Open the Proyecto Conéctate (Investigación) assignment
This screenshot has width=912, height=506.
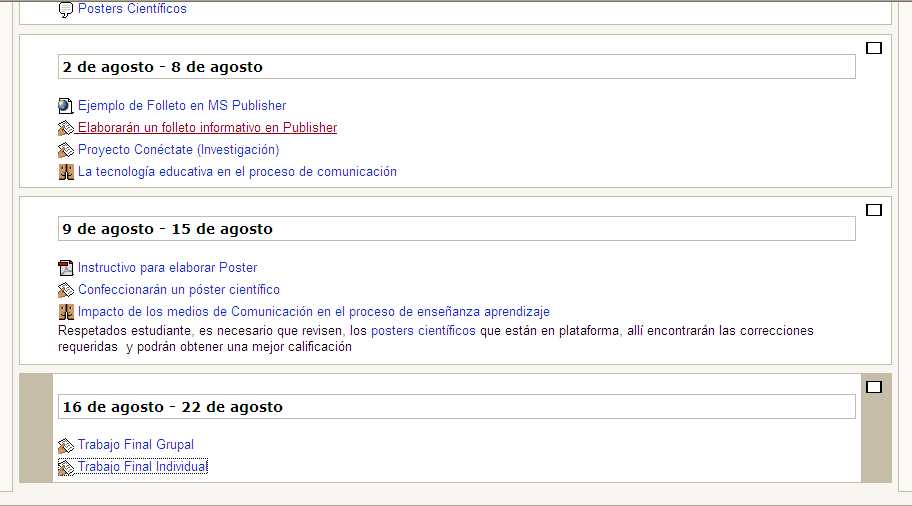178,150
